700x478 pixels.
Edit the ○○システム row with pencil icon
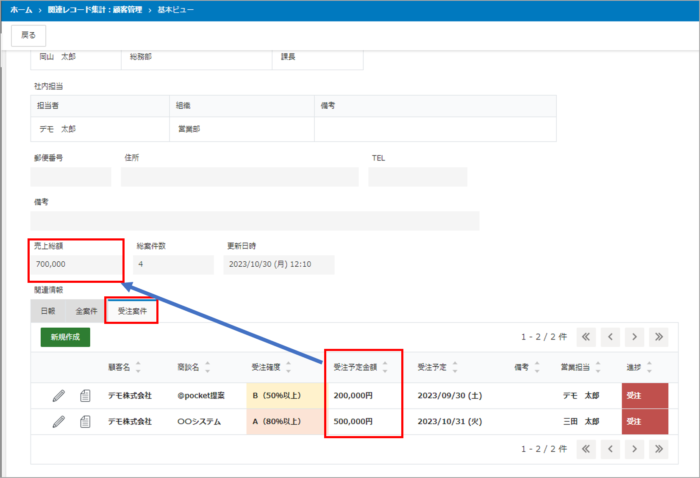point(58,422)
